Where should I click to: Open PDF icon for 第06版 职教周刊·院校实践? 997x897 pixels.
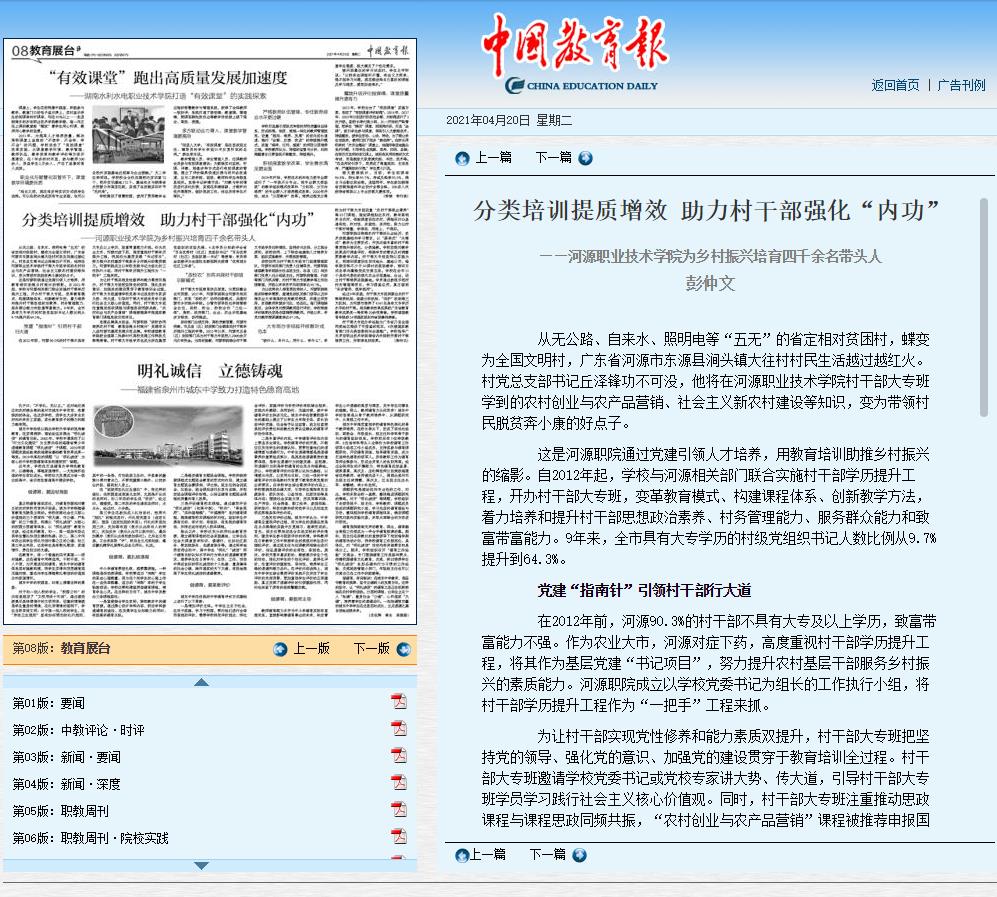[398, 836]
